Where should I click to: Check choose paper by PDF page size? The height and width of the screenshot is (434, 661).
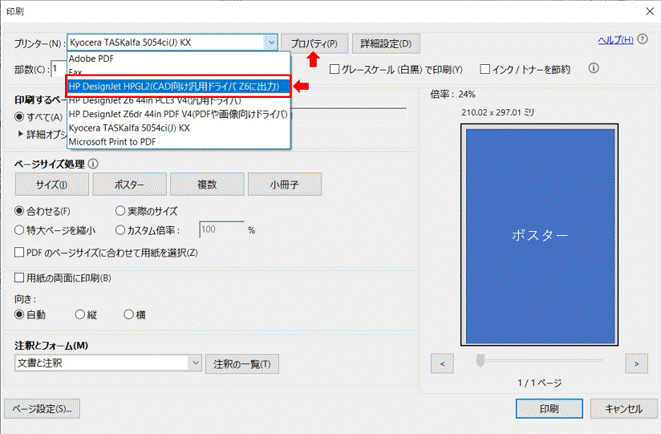(19, 252)
